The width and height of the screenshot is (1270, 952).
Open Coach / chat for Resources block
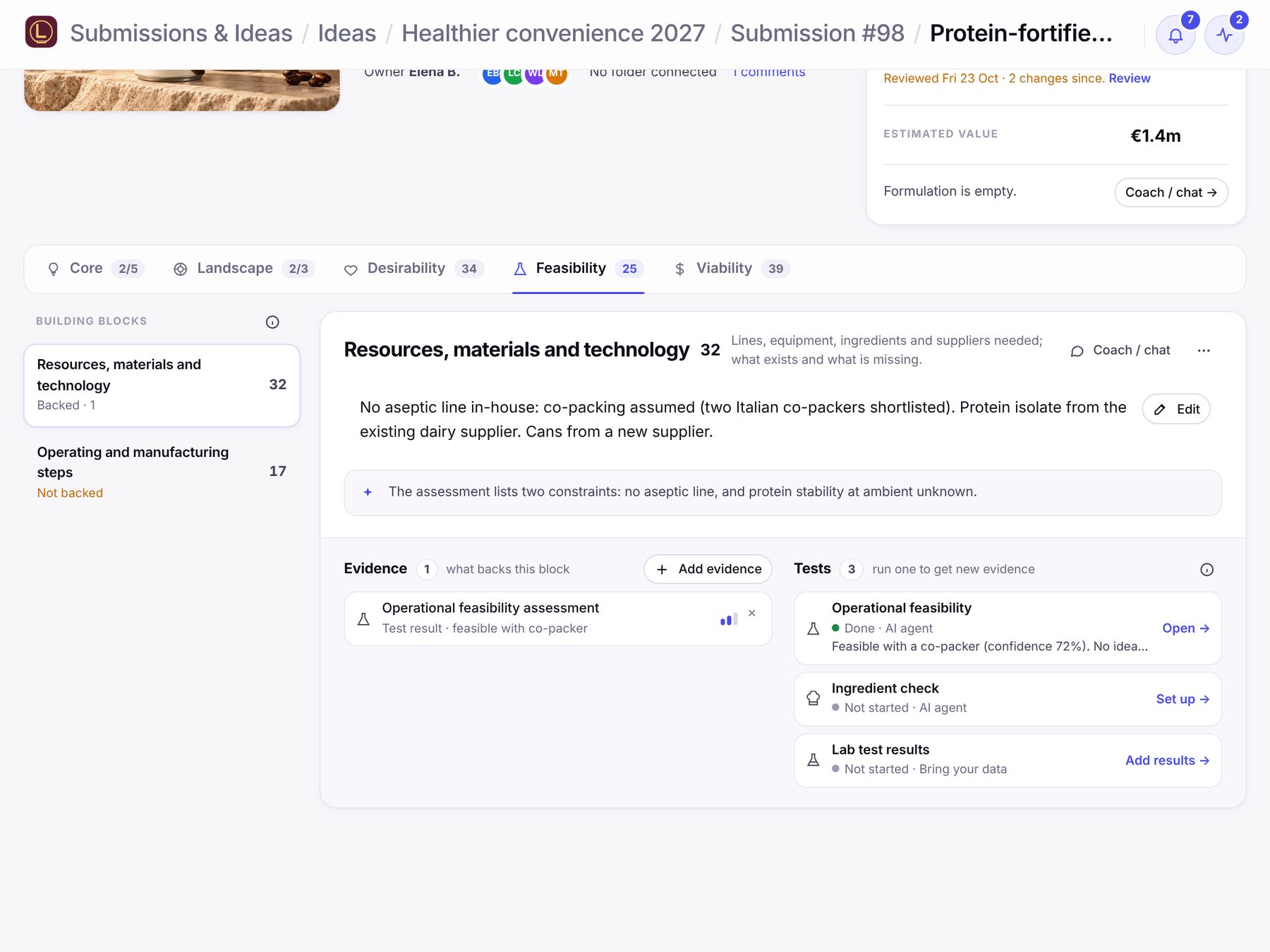(x=1120, y=350)
